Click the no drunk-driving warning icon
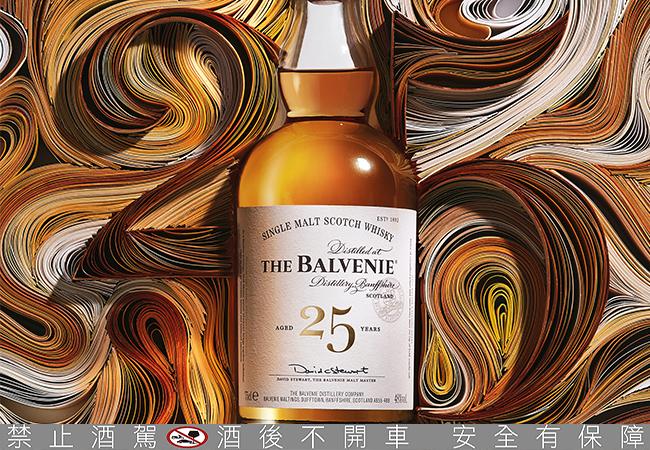 (x=187, y=437)
